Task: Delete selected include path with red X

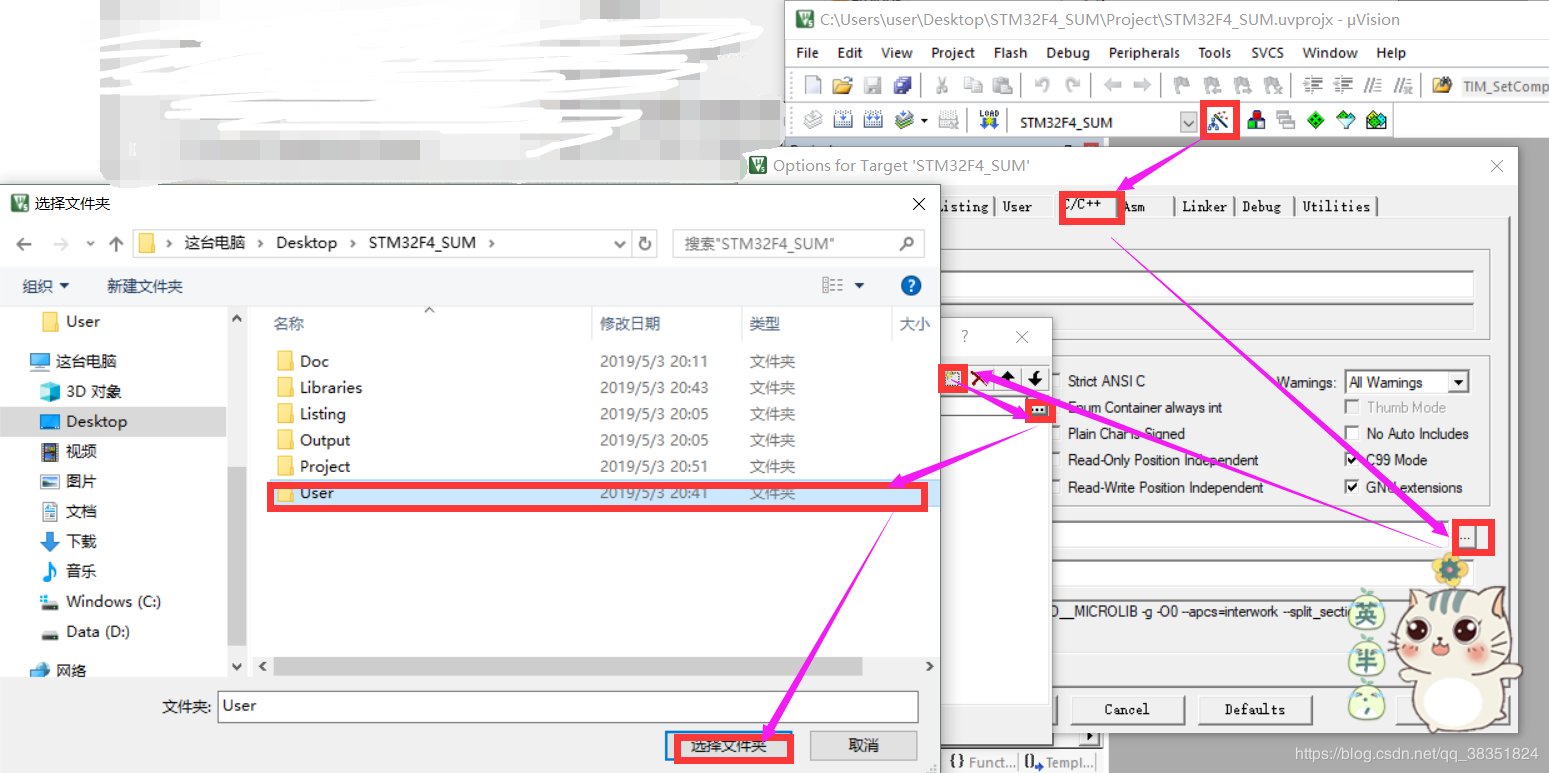Action: click(x=980, y=378)
